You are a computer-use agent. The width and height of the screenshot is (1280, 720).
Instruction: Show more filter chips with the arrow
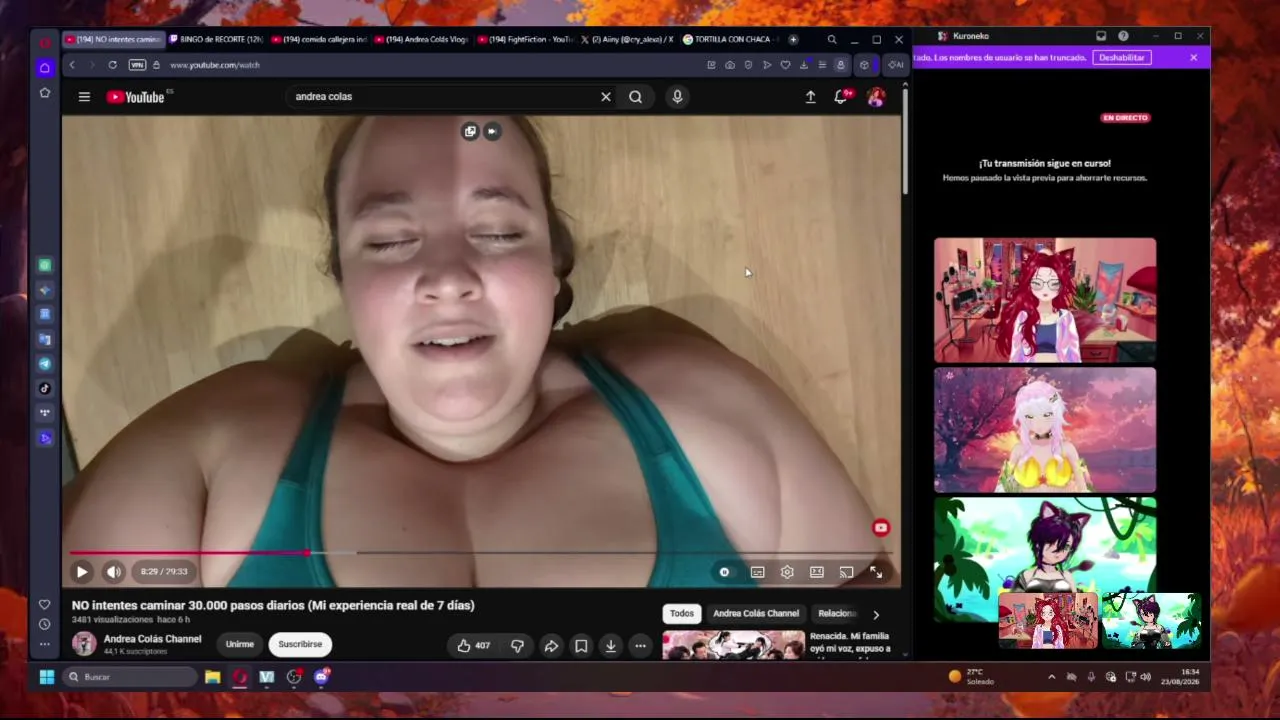(x=876, y=615)
